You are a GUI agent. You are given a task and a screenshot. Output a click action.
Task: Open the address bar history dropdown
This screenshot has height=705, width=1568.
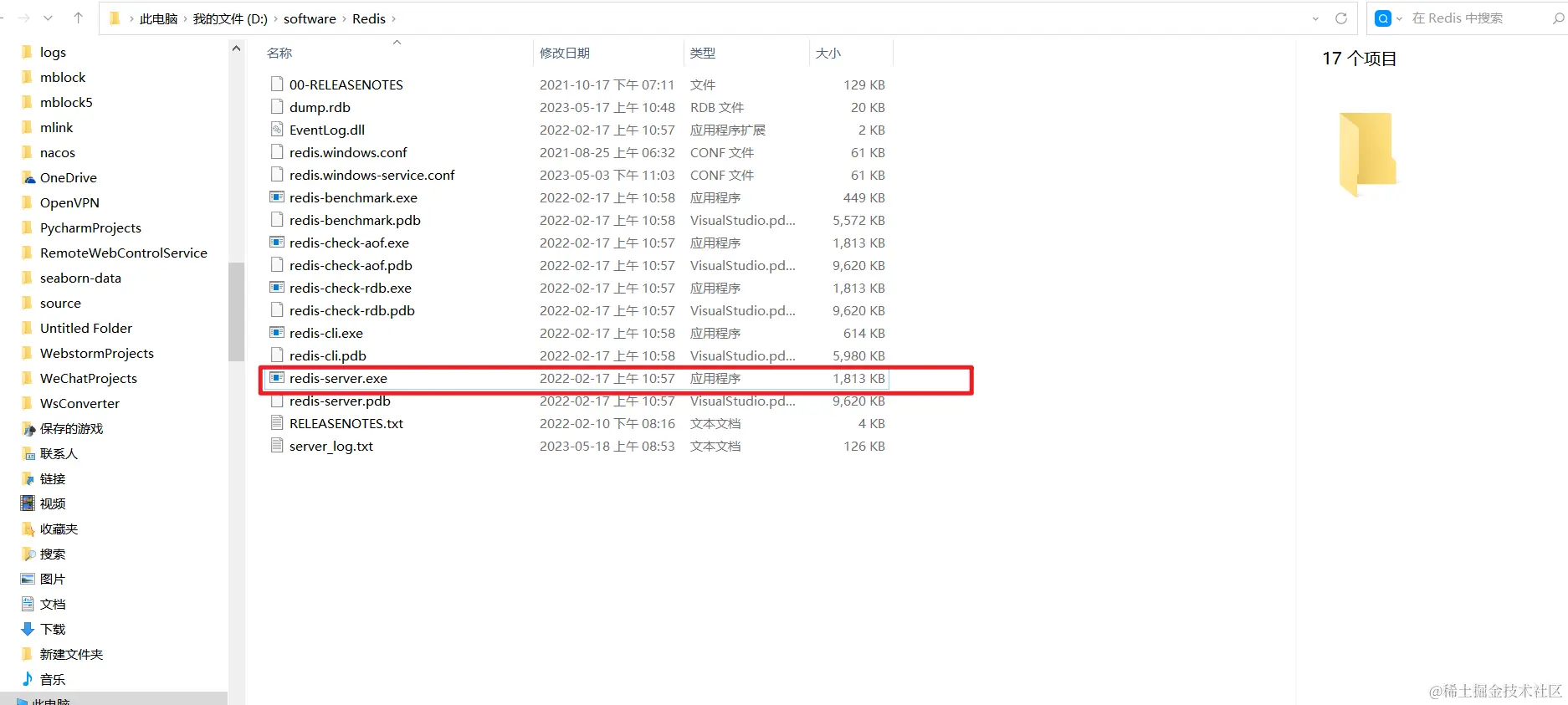pos(1315,18)
